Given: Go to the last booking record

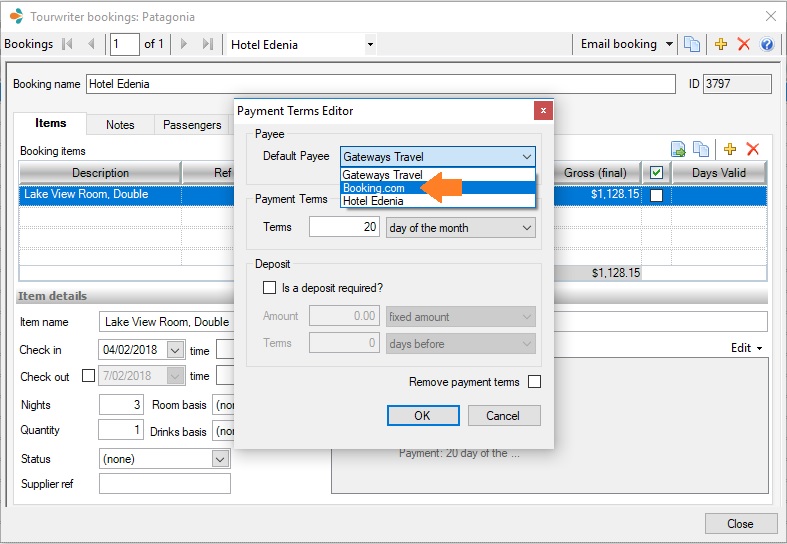Looking at the screenshot, I should 208,44.
